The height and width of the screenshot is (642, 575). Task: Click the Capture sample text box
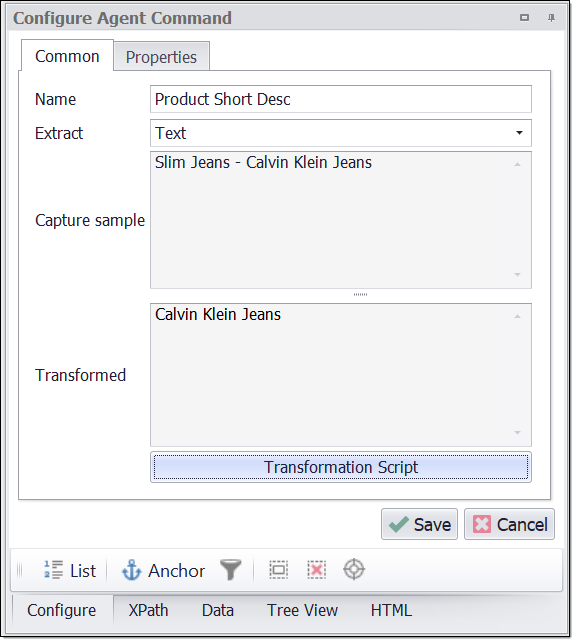pos(341,220)
